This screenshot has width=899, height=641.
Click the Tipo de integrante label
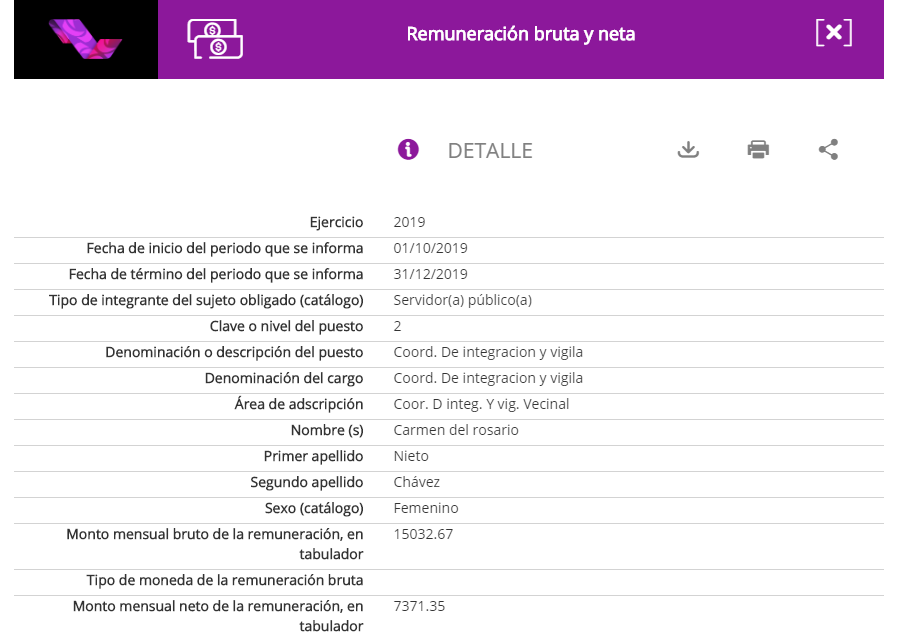click(x=206, y=300)
